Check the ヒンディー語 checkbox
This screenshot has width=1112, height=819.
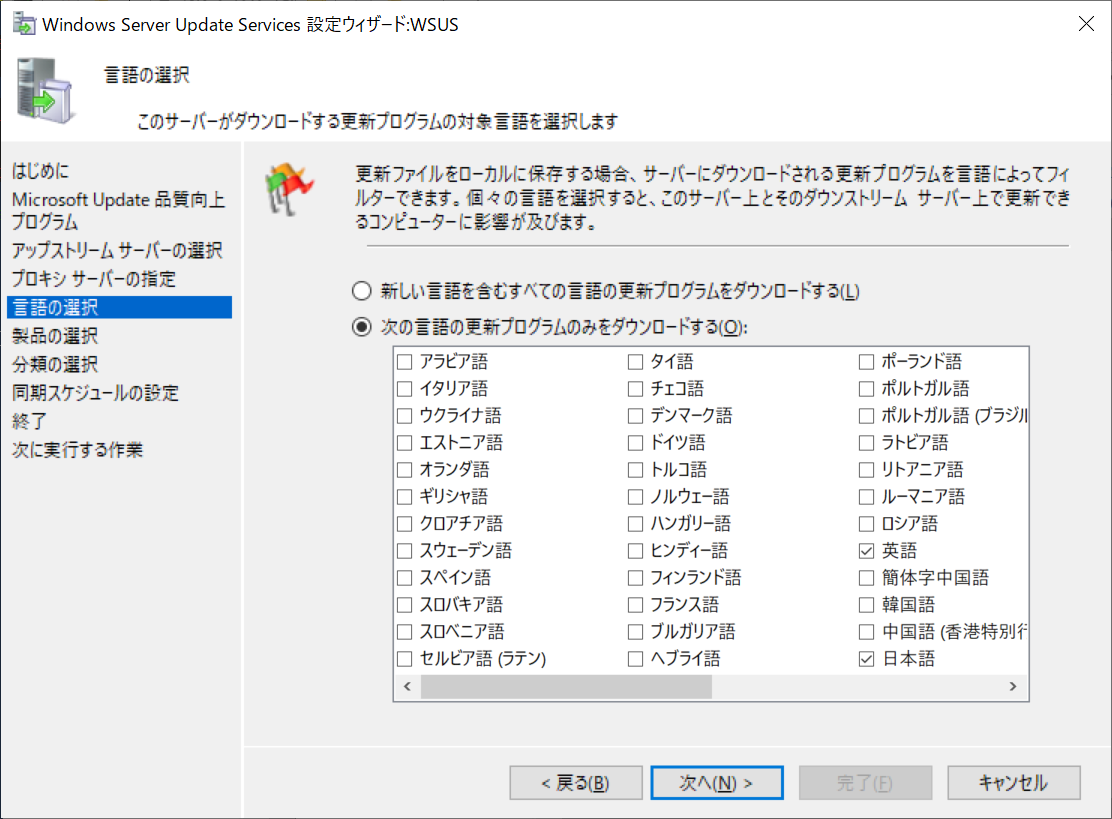pyautogui.click(x=635, y=550)
